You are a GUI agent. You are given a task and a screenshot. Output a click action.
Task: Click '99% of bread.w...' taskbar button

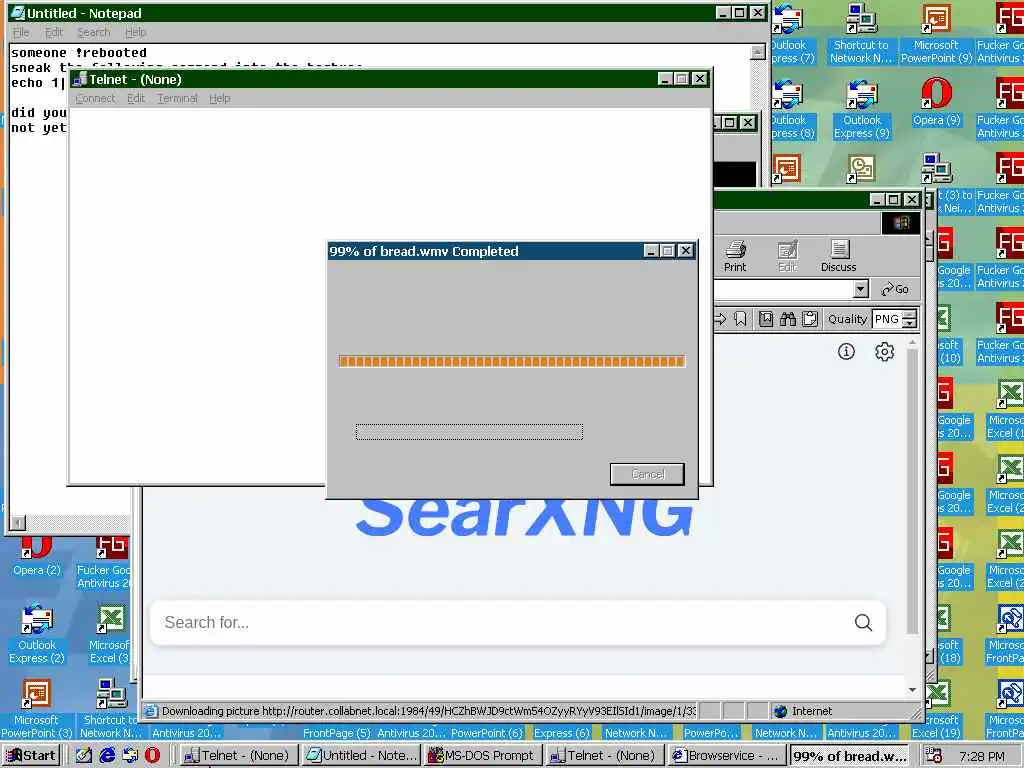click(x=849, y=756)
